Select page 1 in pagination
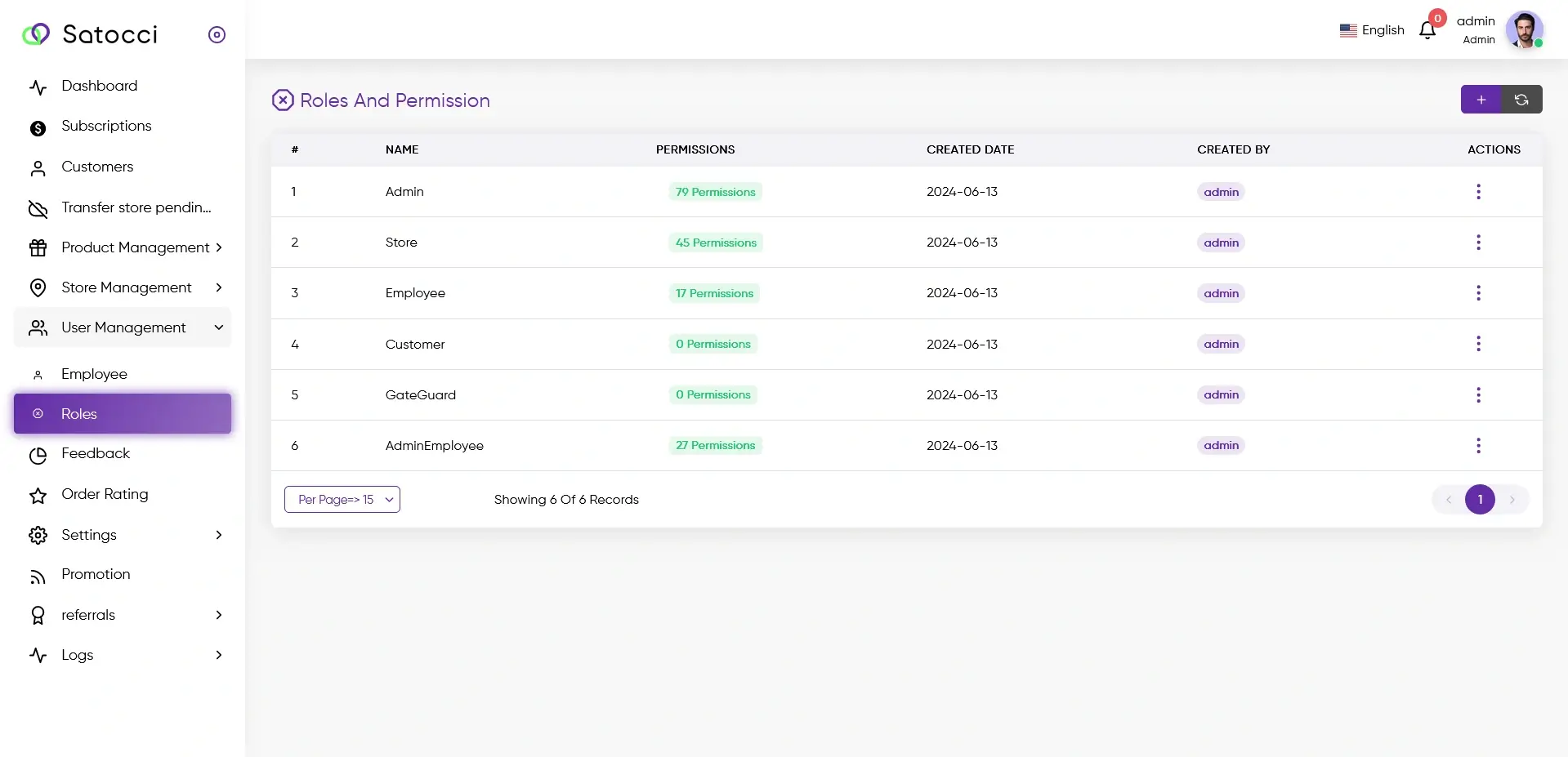This screenshot has height=757, width=1568. [x=1480, y=499]
